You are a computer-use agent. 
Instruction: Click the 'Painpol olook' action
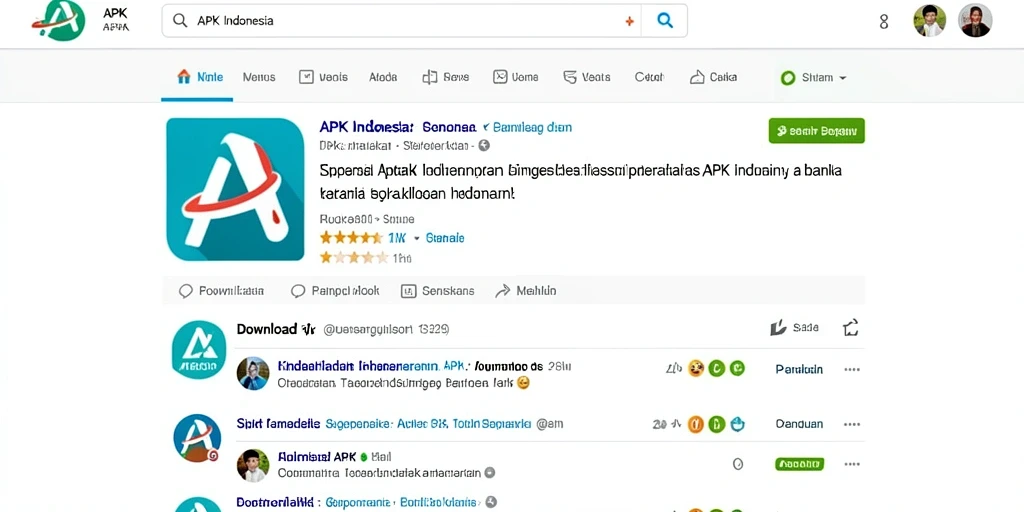coord(335,291)
